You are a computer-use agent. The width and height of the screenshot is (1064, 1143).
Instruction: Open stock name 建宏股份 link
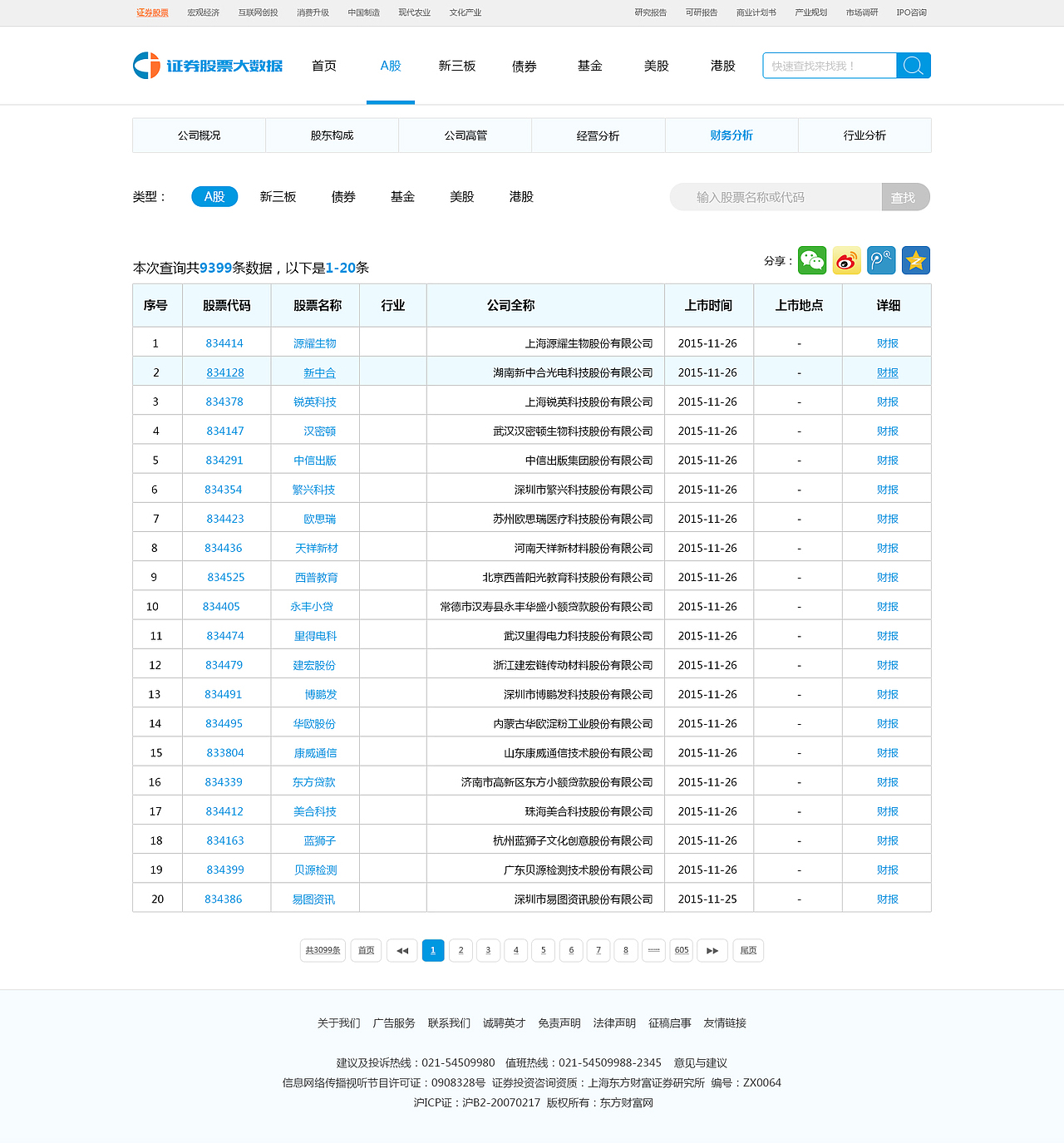coord(314,666)
